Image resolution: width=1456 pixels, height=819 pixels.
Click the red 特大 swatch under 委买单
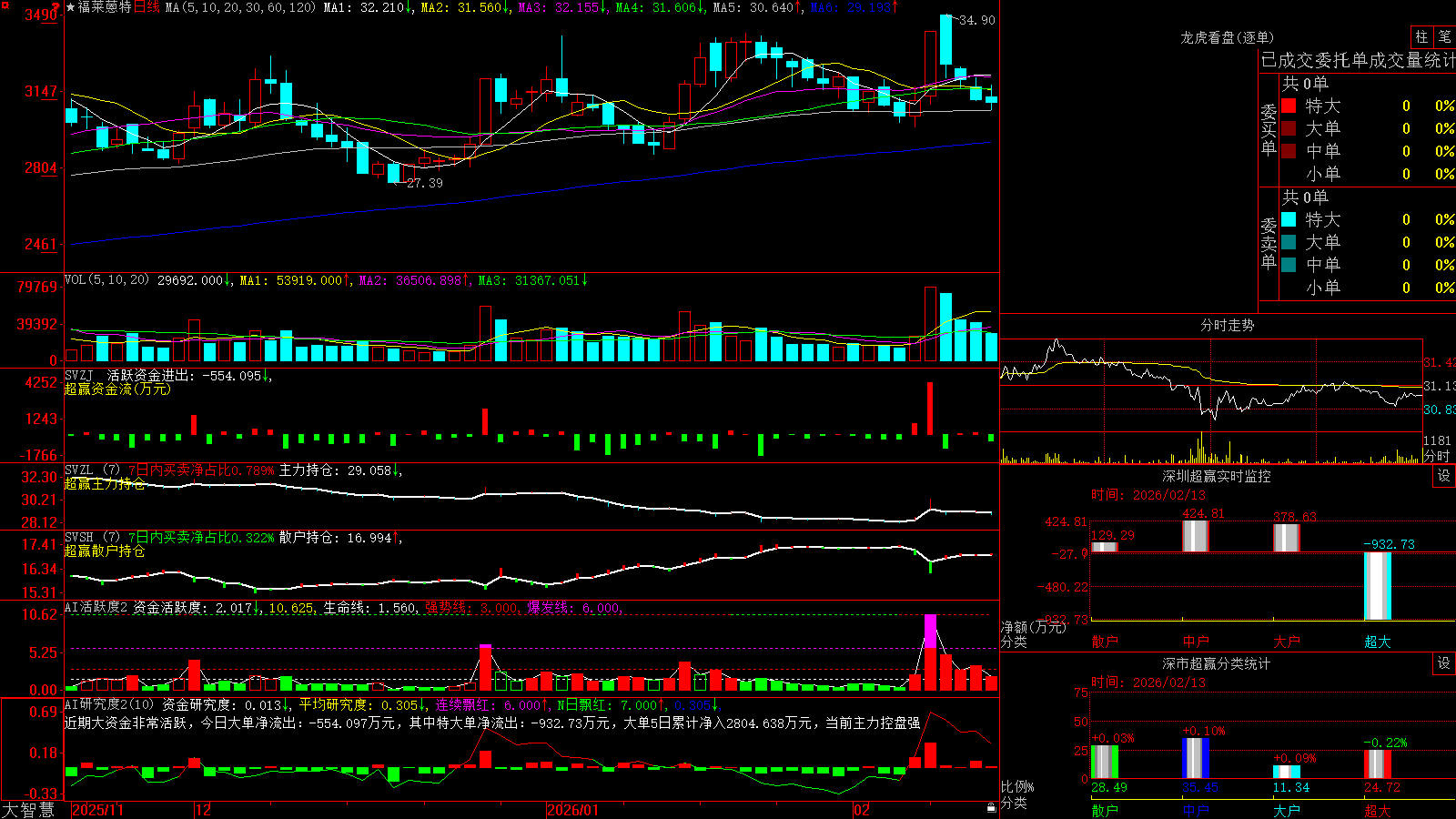tap(1289, 106)
